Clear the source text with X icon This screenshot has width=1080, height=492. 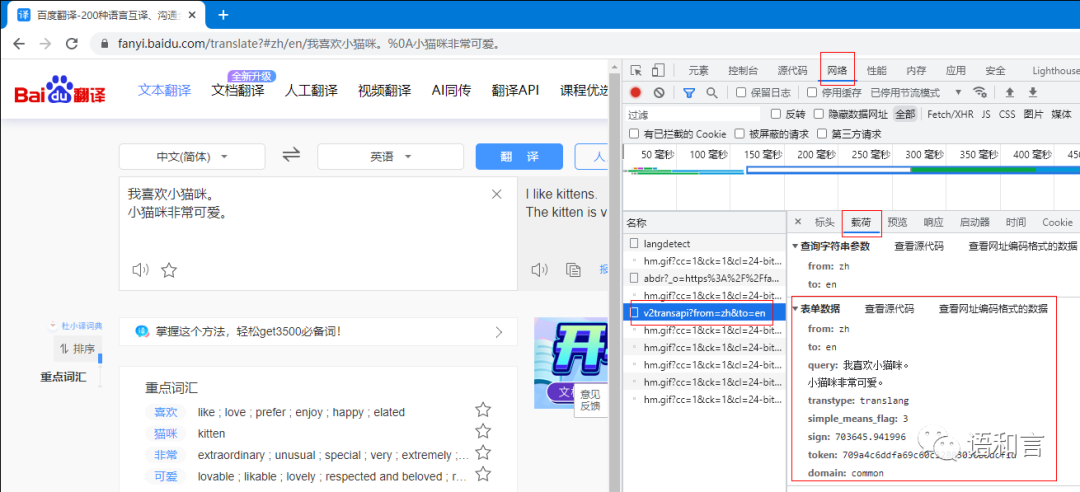[x=496, y=194]
